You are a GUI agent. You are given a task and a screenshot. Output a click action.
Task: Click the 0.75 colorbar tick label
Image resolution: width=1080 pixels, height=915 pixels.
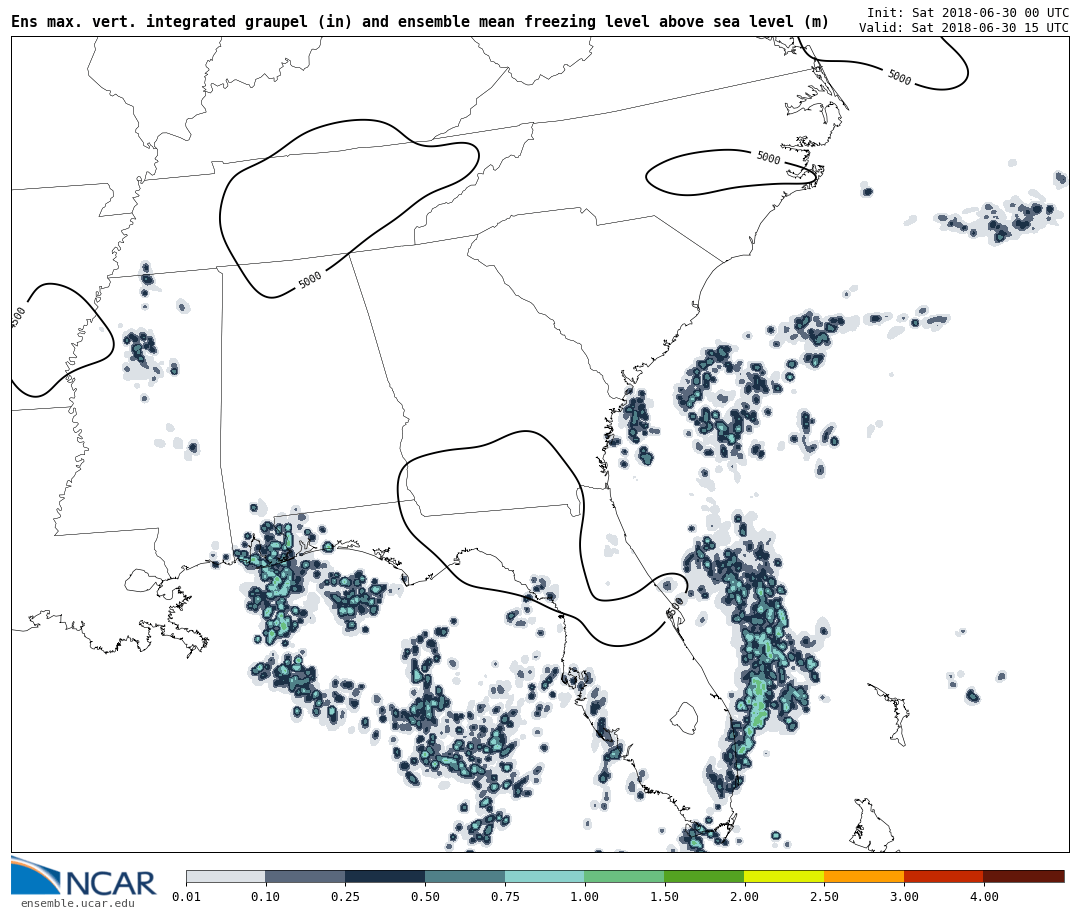click(505, 896)
